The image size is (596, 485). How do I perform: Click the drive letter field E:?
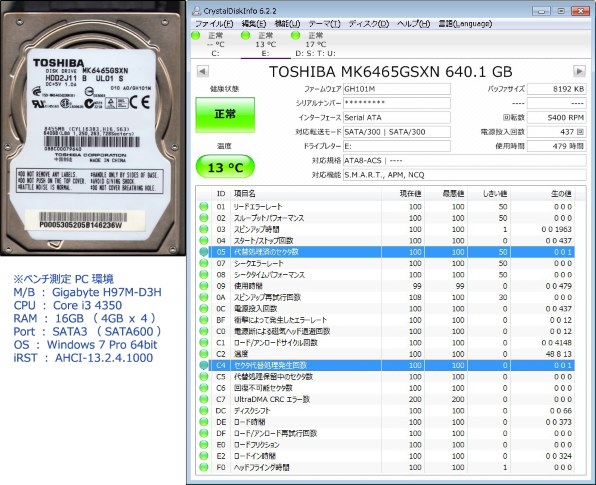coord(396,146)
